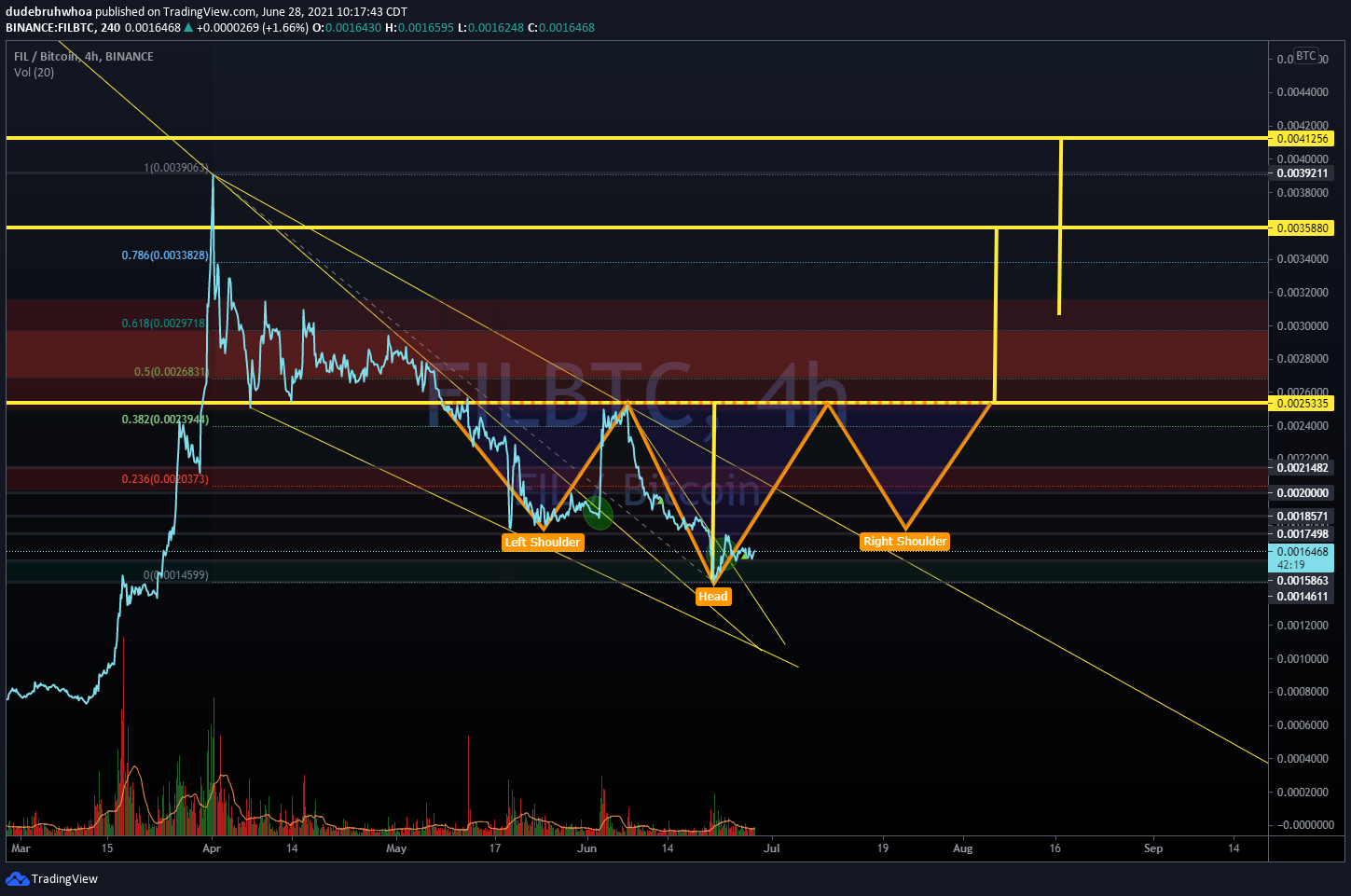
Task: Select the Right Shoulder label
Action: tap(904, 541)
